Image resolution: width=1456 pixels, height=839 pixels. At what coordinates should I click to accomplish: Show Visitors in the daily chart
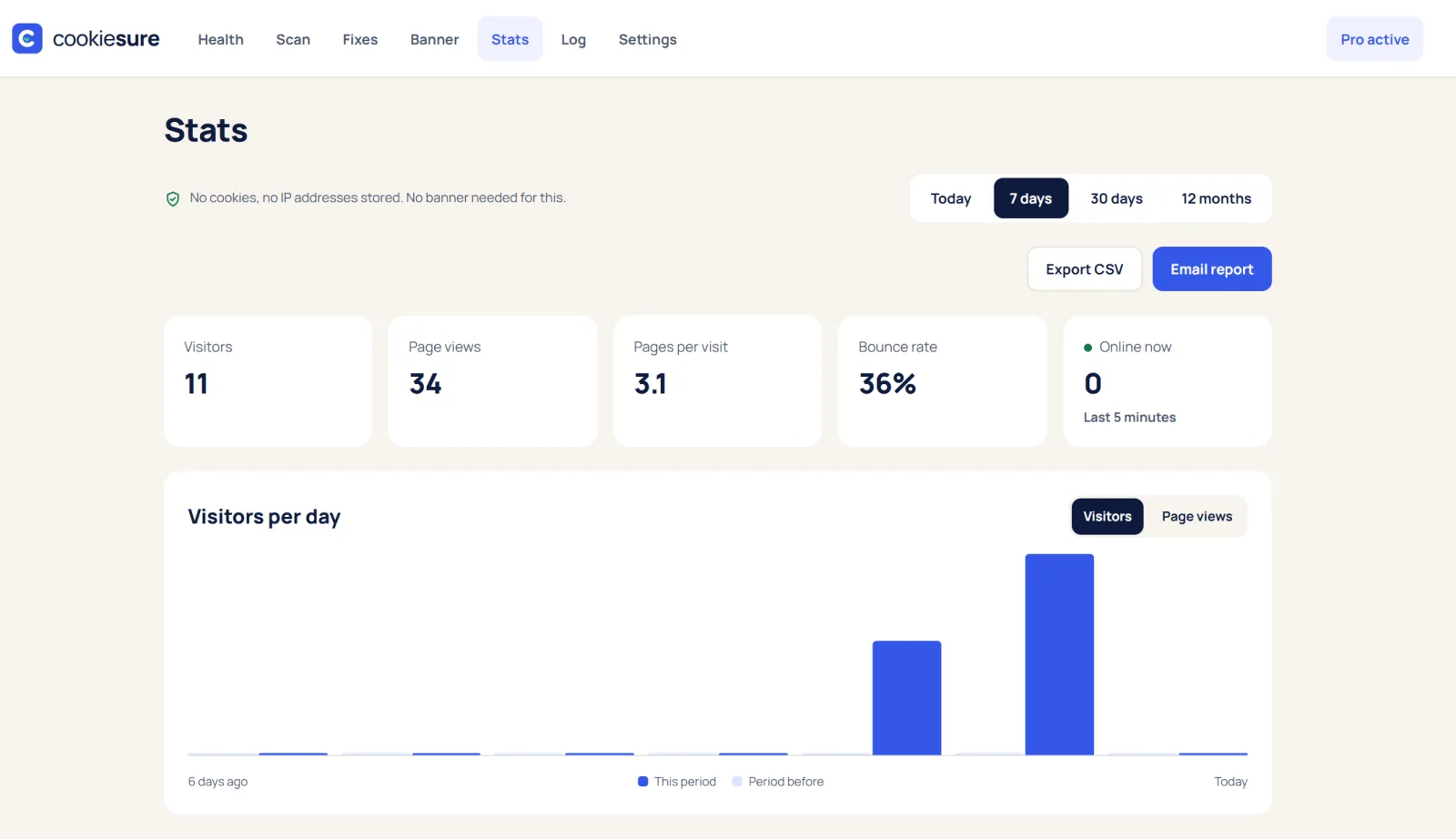point(1107,517)
